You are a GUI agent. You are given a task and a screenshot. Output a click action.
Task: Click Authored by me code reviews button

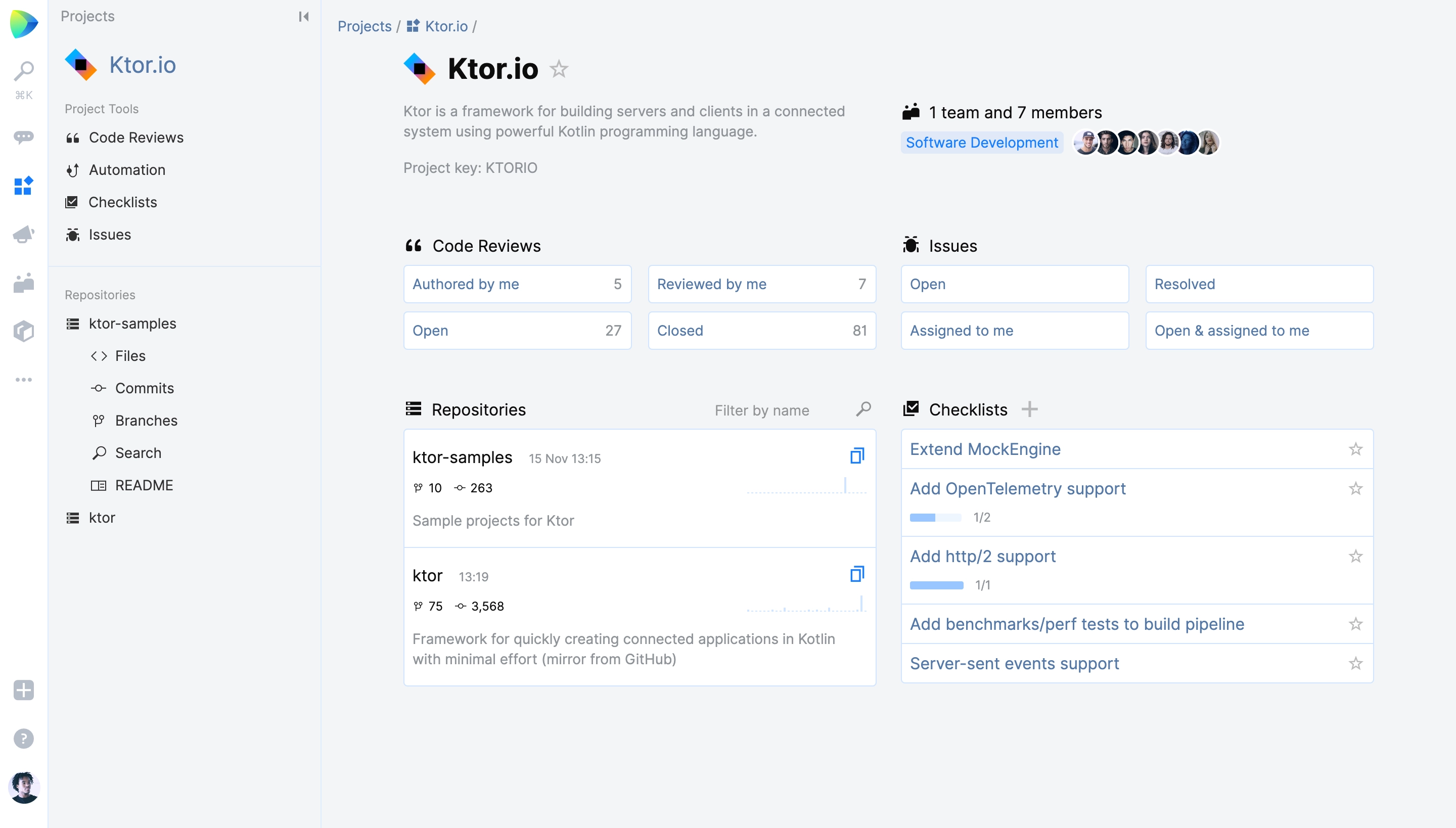point(515,284)
